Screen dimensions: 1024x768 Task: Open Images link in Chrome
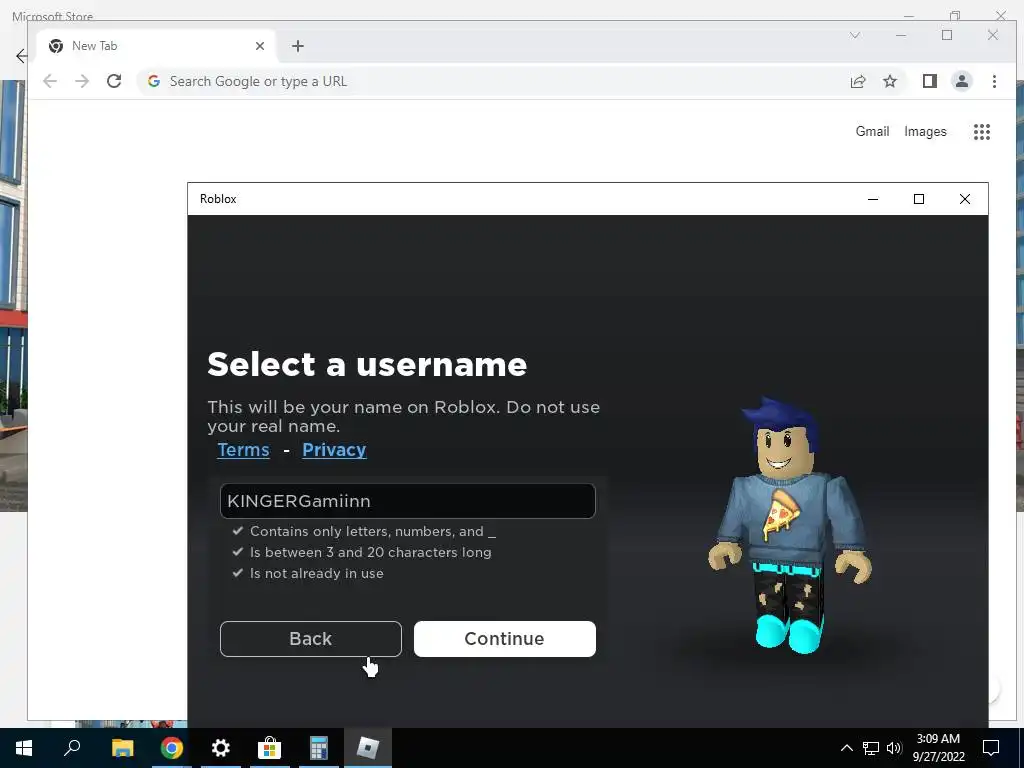(x=925, y=131)
